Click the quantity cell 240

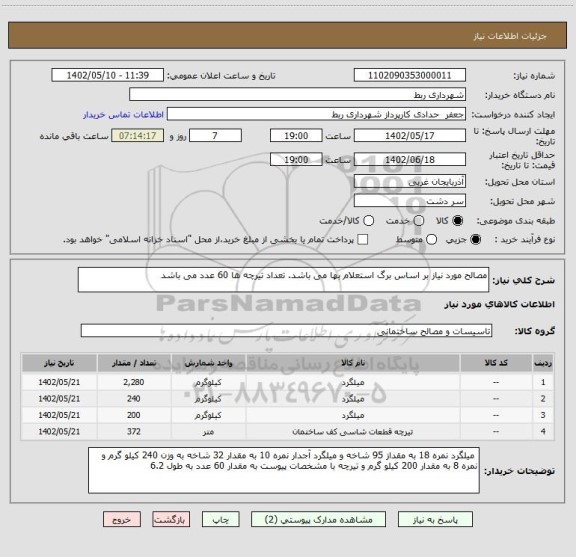[134, 399]
